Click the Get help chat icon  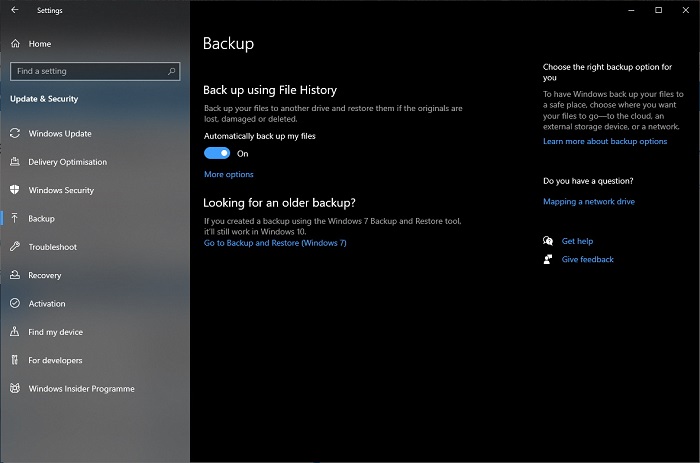coord(548,241)
